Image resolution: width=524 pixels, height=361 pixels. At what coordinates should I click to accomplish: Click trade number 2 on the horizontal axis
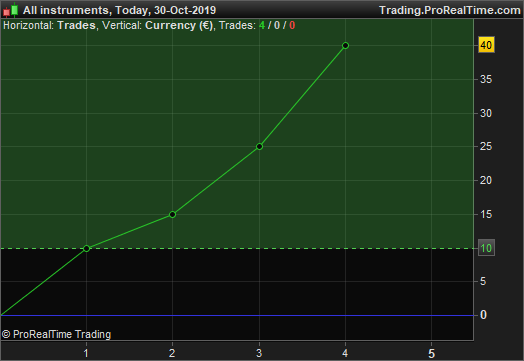(172, 353)
